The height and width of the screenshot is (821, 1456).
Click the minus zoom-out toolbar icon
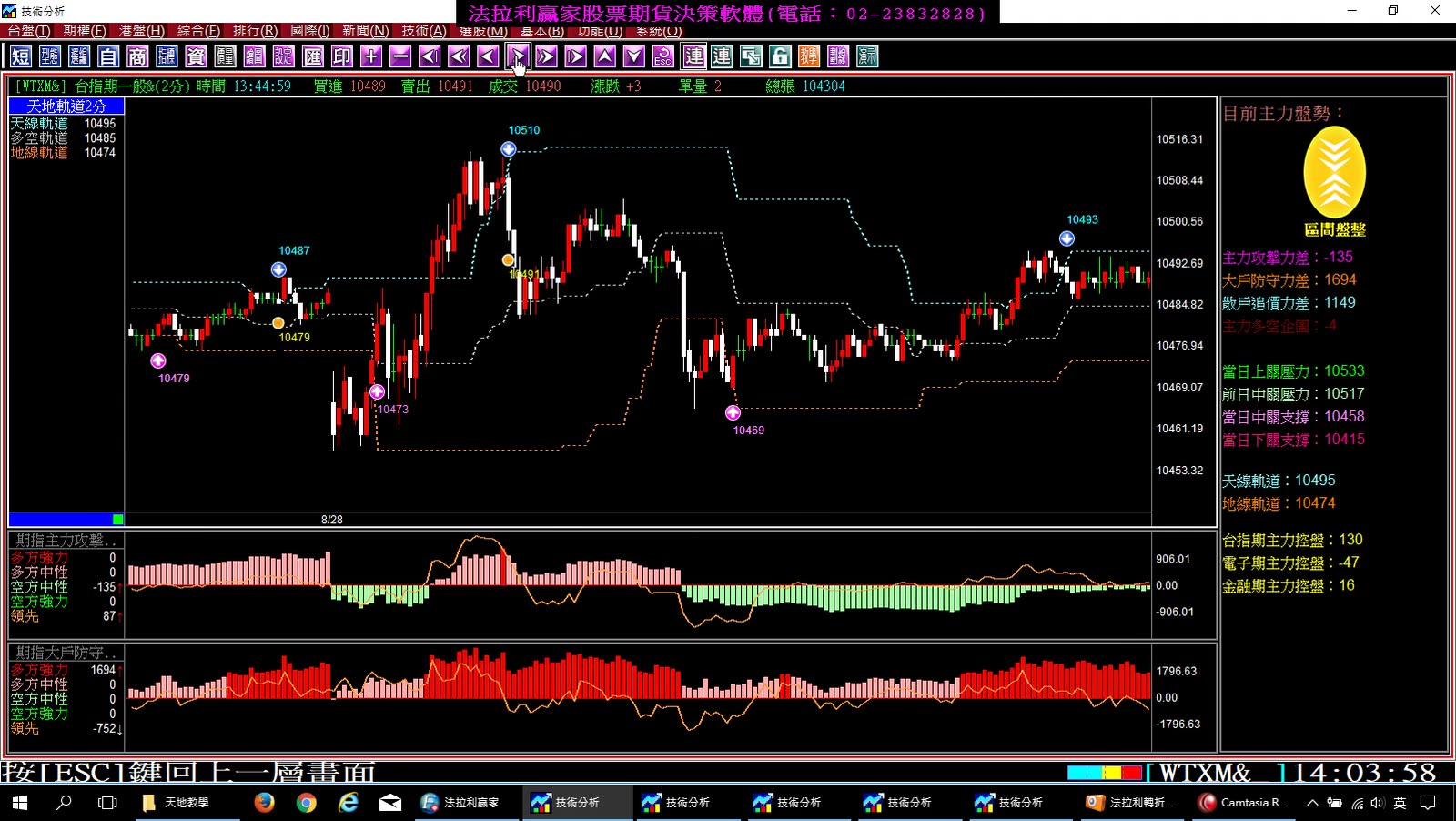tap(400, 56)
